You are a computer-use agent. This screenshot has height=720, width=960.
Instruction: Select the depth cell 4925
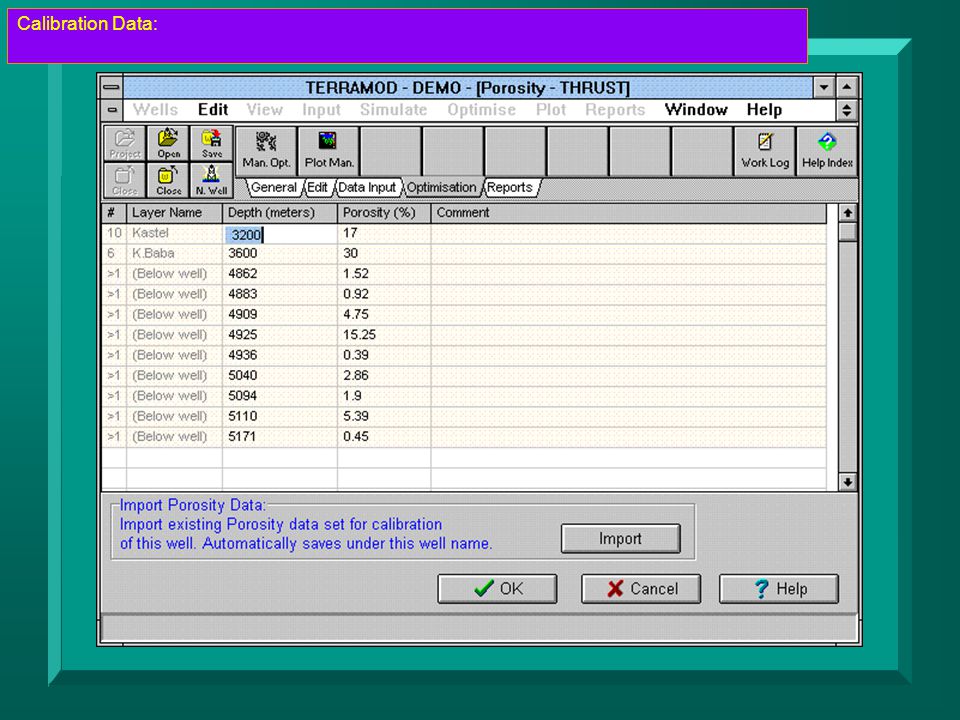point(280,335)
